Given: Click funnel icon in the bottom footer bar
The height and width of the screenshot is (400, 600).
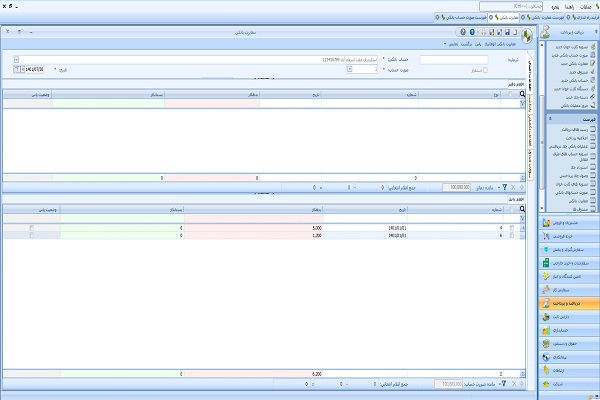Looking at the screenshot, I should click(x=504, y=383).
